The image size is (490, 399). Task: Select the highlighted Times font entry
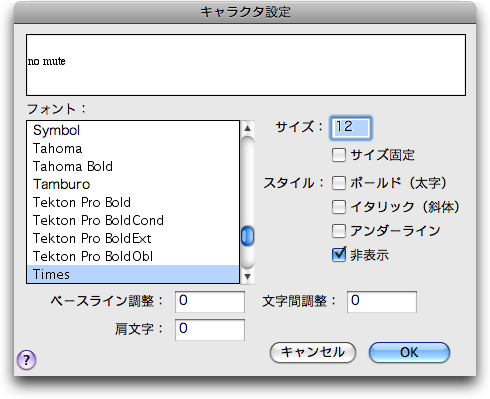133,274
